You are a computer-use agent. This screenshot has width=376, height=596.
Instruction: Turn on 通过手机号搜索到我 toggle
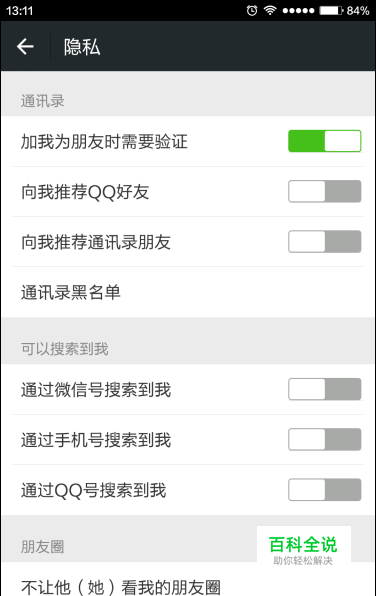pos(324,439)
